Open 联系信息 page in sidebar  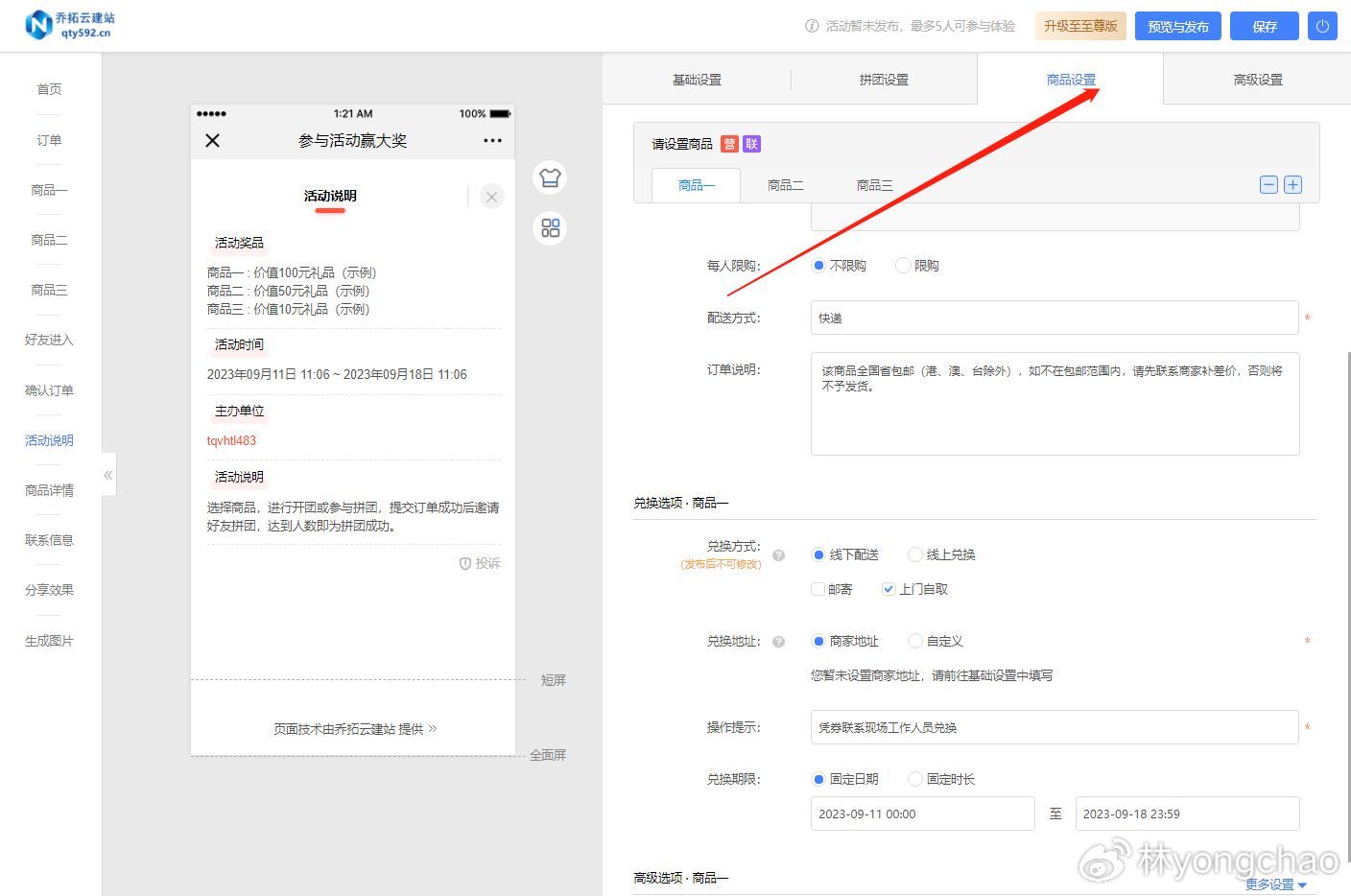[x=49, y=540]
